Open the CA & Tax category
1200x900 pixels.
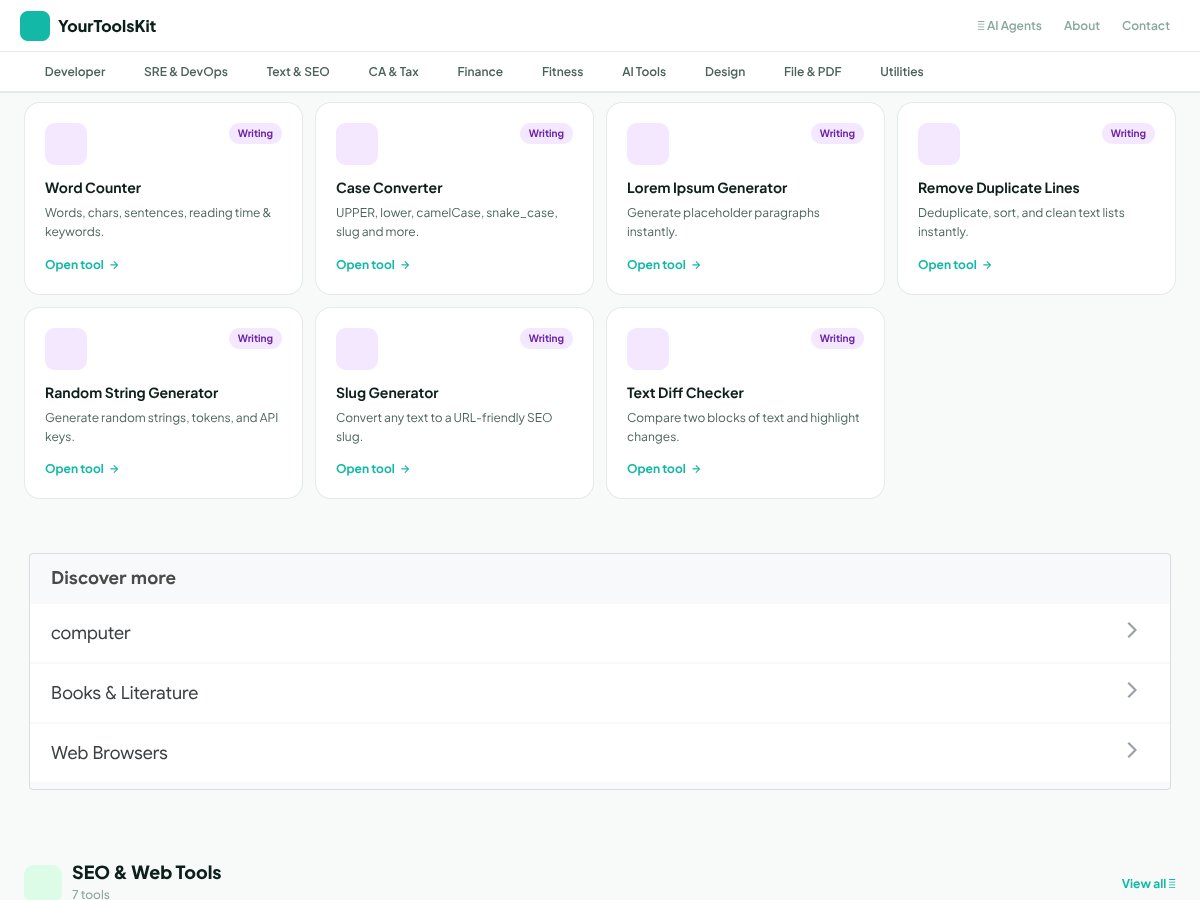click(394, 72)
